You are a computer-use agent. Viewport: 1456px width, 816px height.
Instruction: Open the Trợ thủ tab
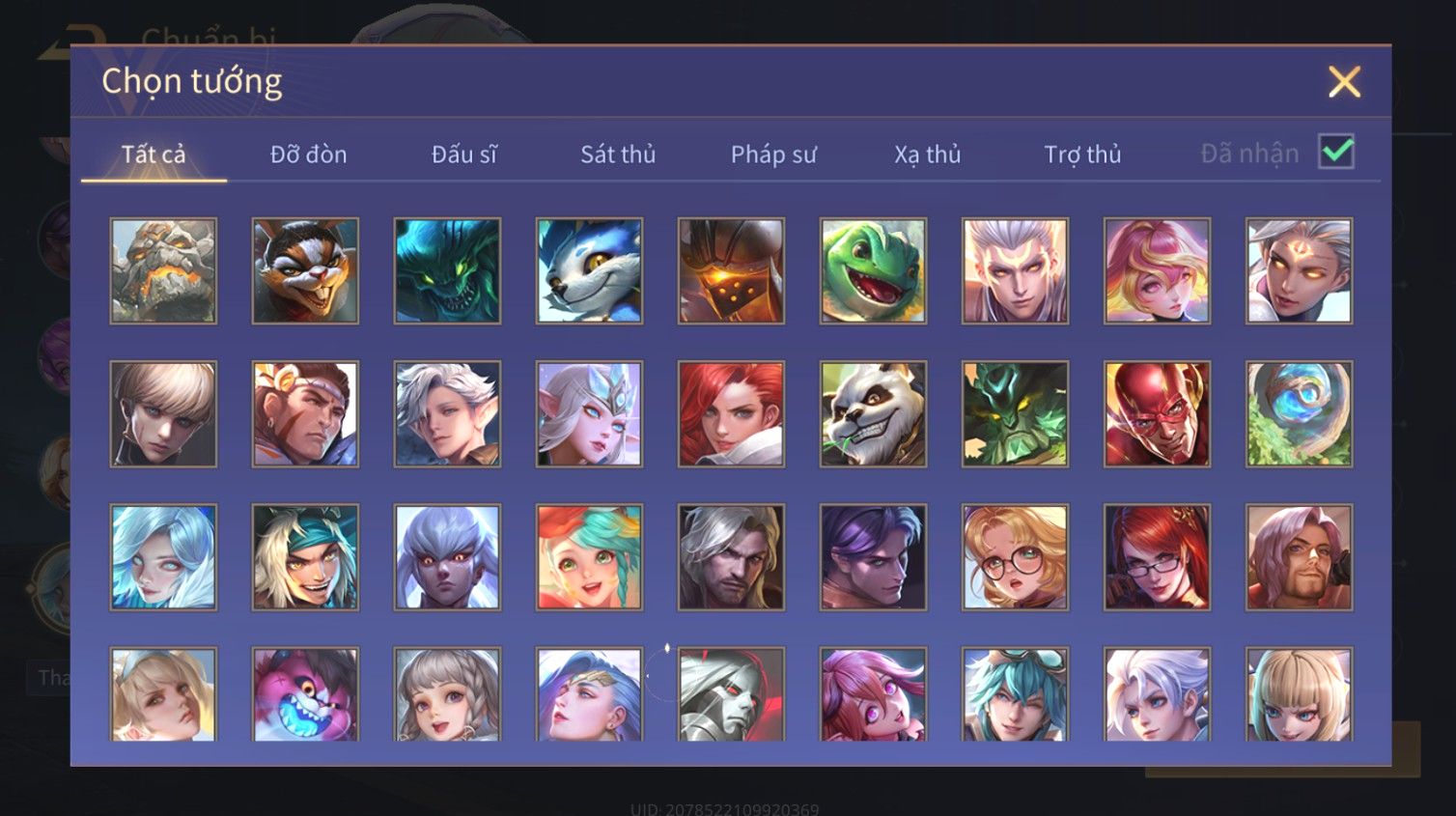(x=1082, y=155)
